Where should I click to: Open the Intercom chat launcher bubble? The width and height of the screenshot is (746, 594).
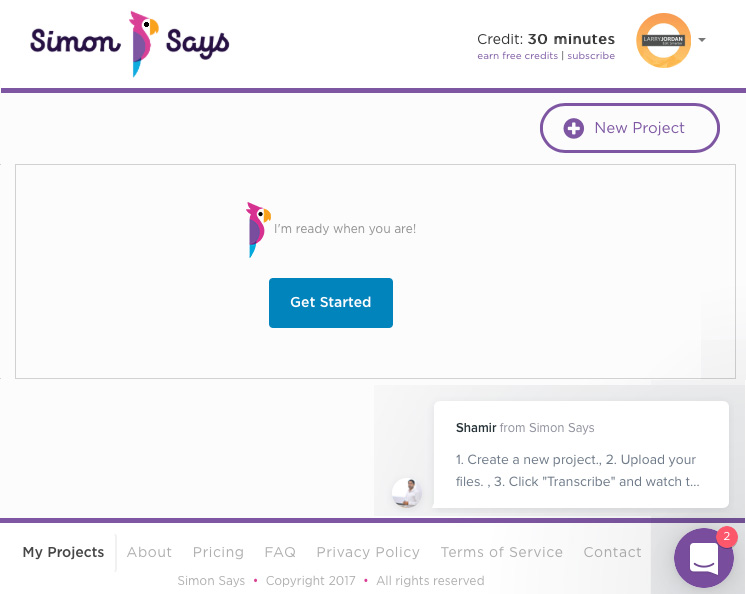pos(704,558)
